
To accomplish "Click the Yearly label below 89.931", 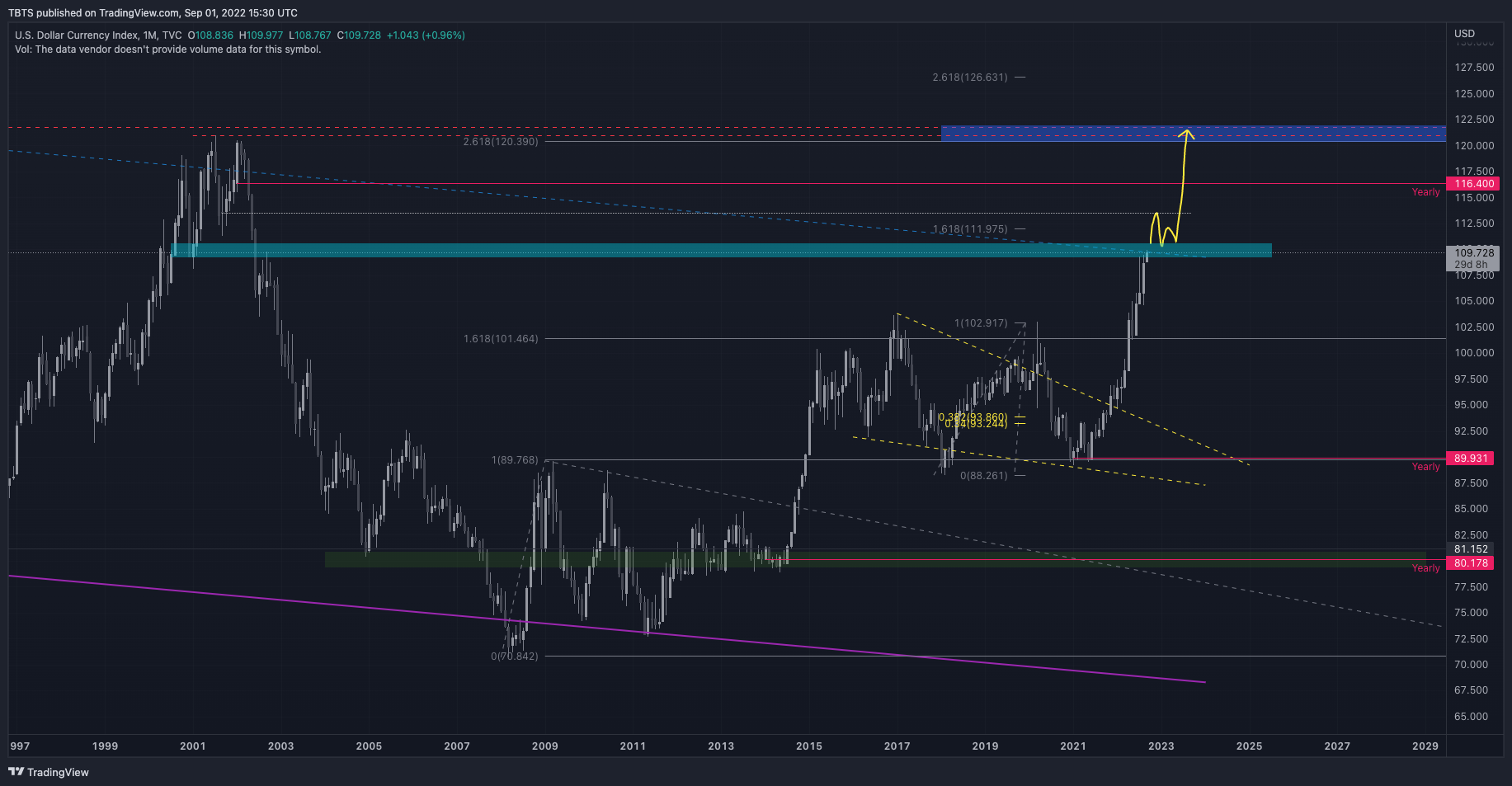I will (x=1425, y=467).
